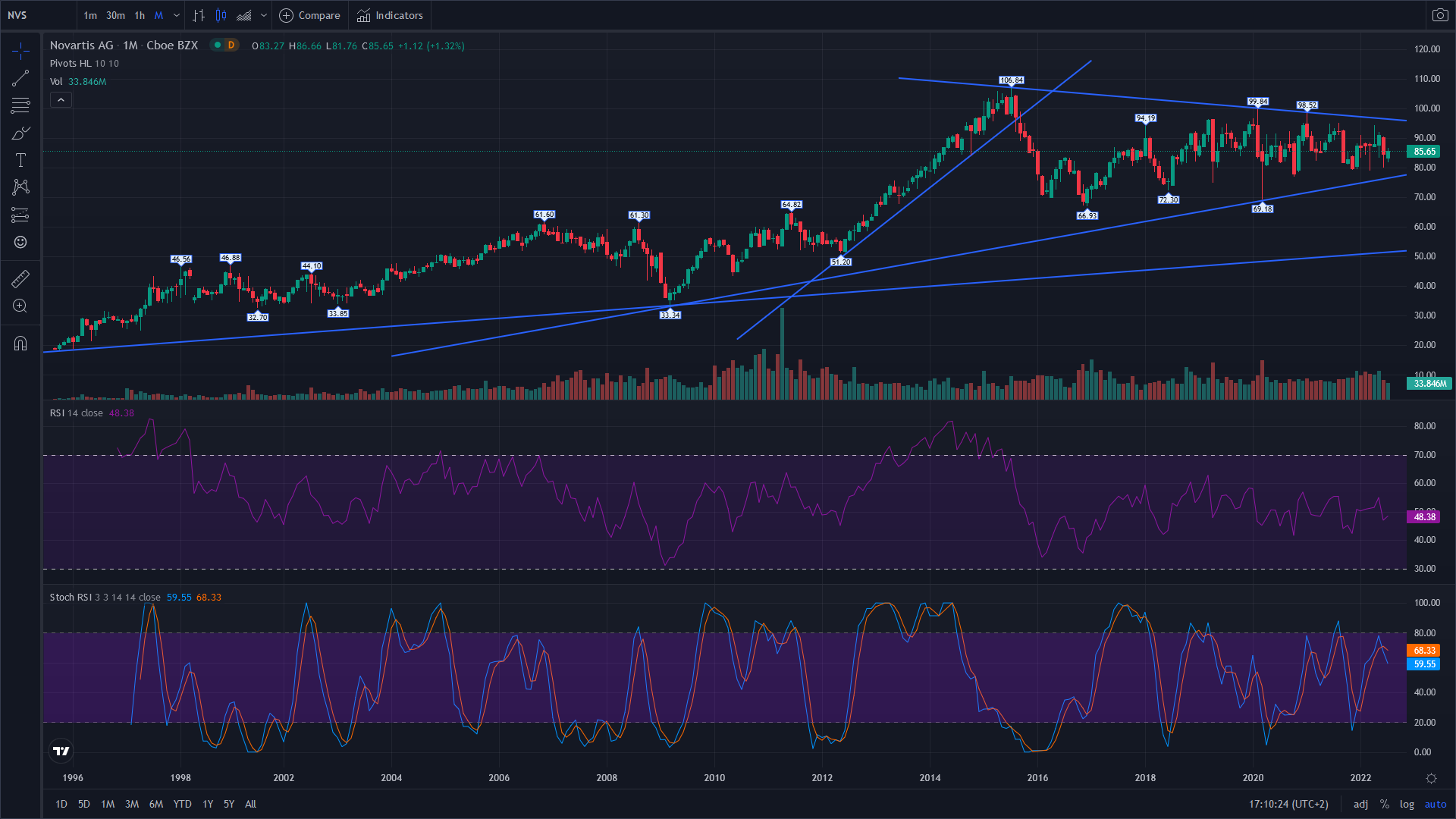This screenshot has height=819, width=1456.
Task: Activate the magnet snap mode
Action: 20,344
